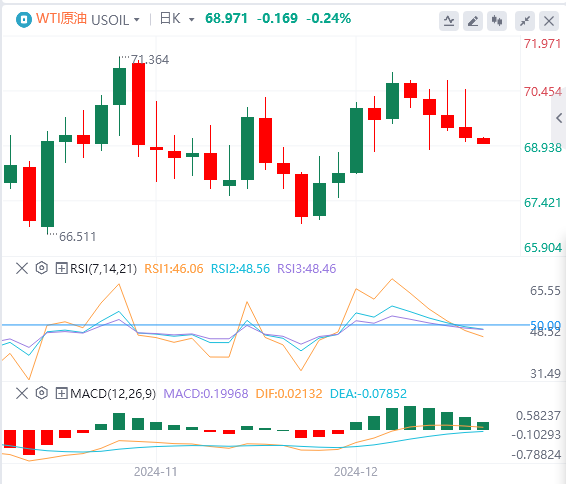Click the WTI原油 symbol name
Image resolution: width=566 pixels, height=484 pixels.
tap(61, 19)
